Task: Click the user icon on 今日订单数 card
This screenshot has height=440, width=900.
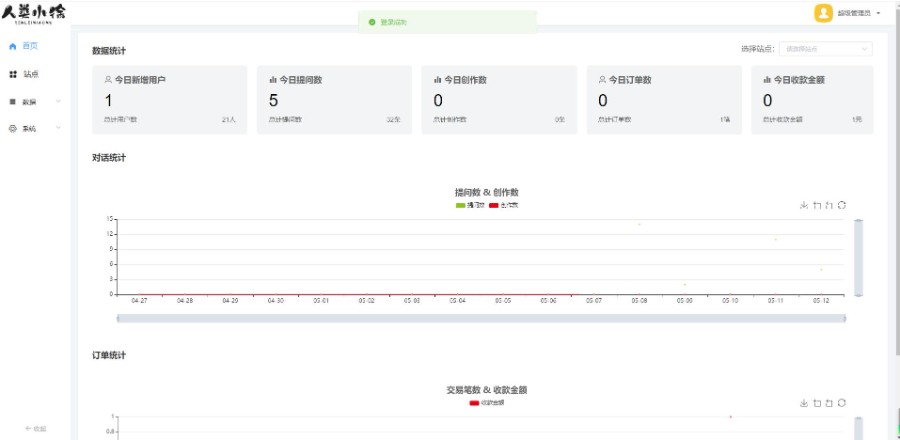Action: point(602,80)
